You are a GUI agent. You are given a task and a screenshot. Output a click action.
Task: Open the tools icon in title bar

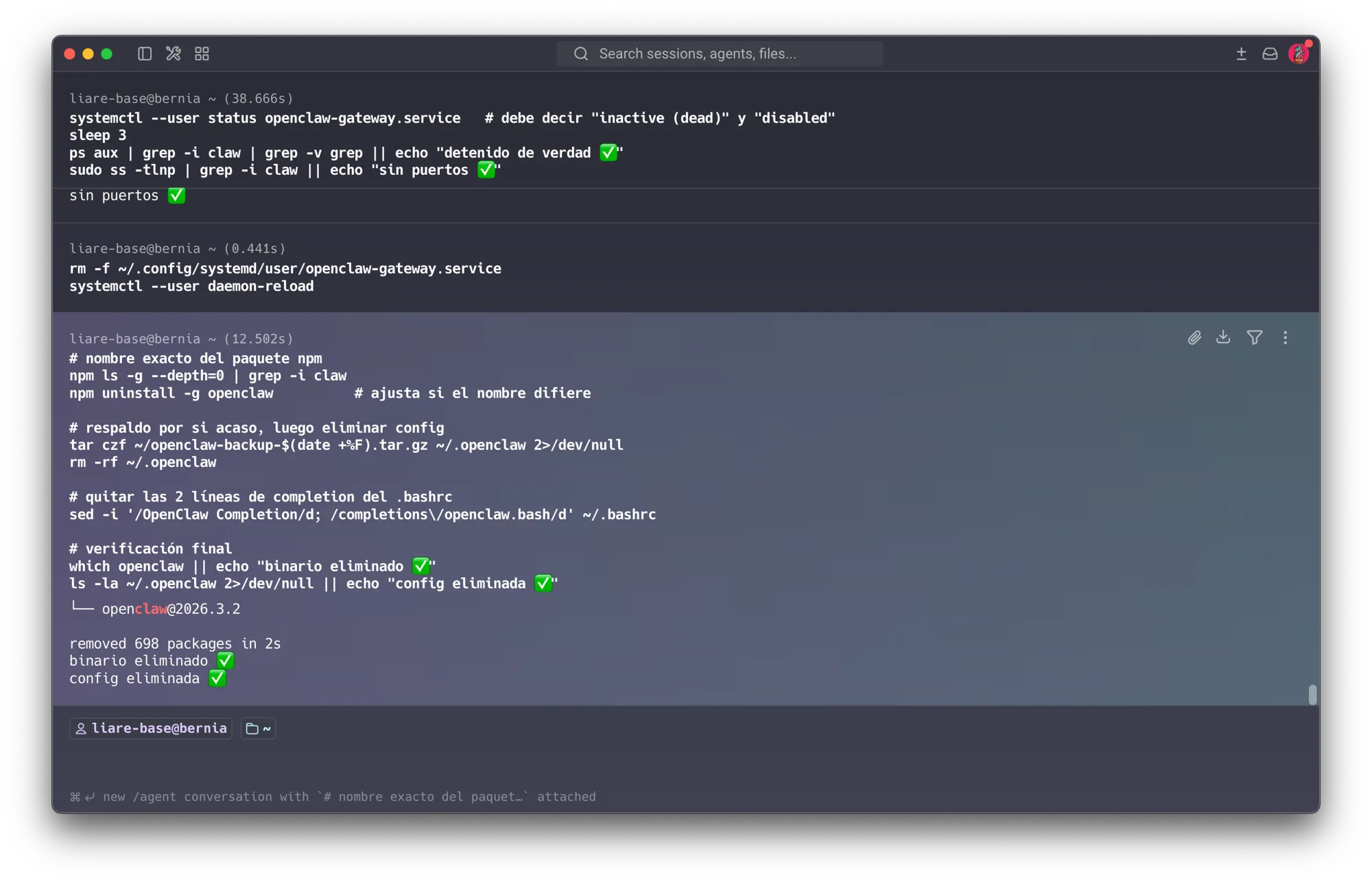174,53
